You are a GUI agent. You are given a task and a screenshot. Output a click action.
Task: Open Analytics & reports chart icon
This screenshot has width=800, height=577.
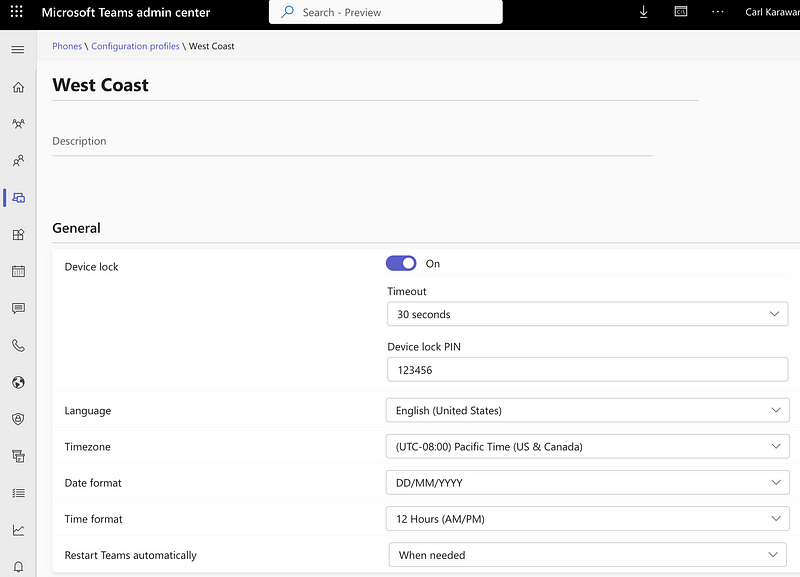tap(18, 530)
